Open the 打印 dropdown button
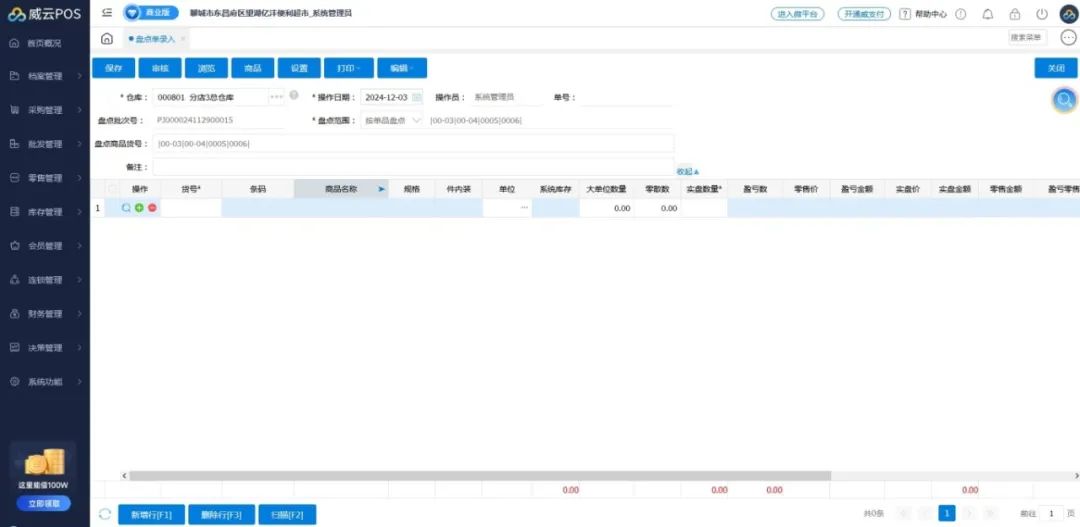Viewport: 1080px width, 527px height. 348,68
